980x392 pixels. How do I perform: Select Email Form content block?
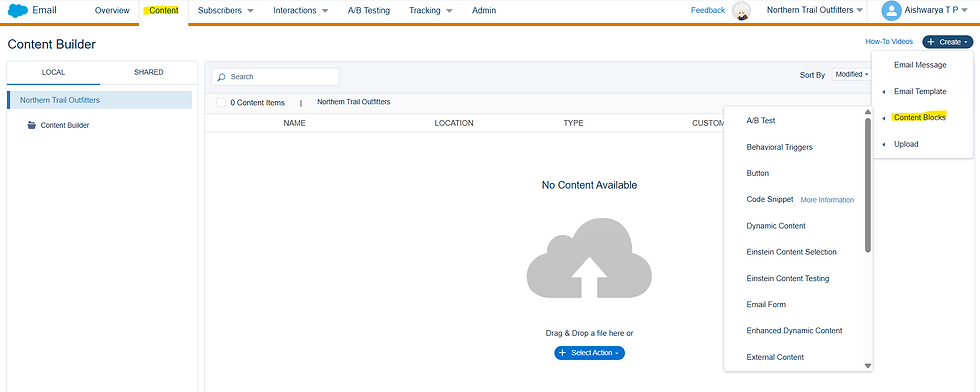coord(766,304)
